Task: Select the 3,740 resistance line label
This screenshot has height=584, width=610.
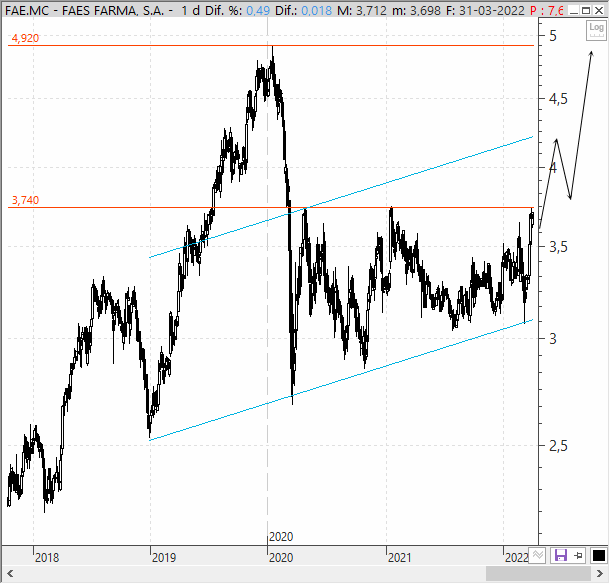Action: (x=25, y=200)
